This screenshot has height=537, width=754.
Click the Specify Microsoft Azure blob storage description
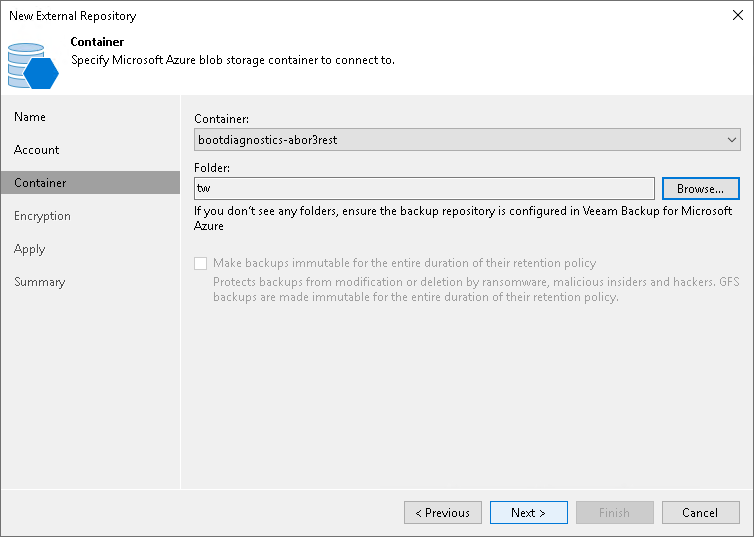pos(232,60)
